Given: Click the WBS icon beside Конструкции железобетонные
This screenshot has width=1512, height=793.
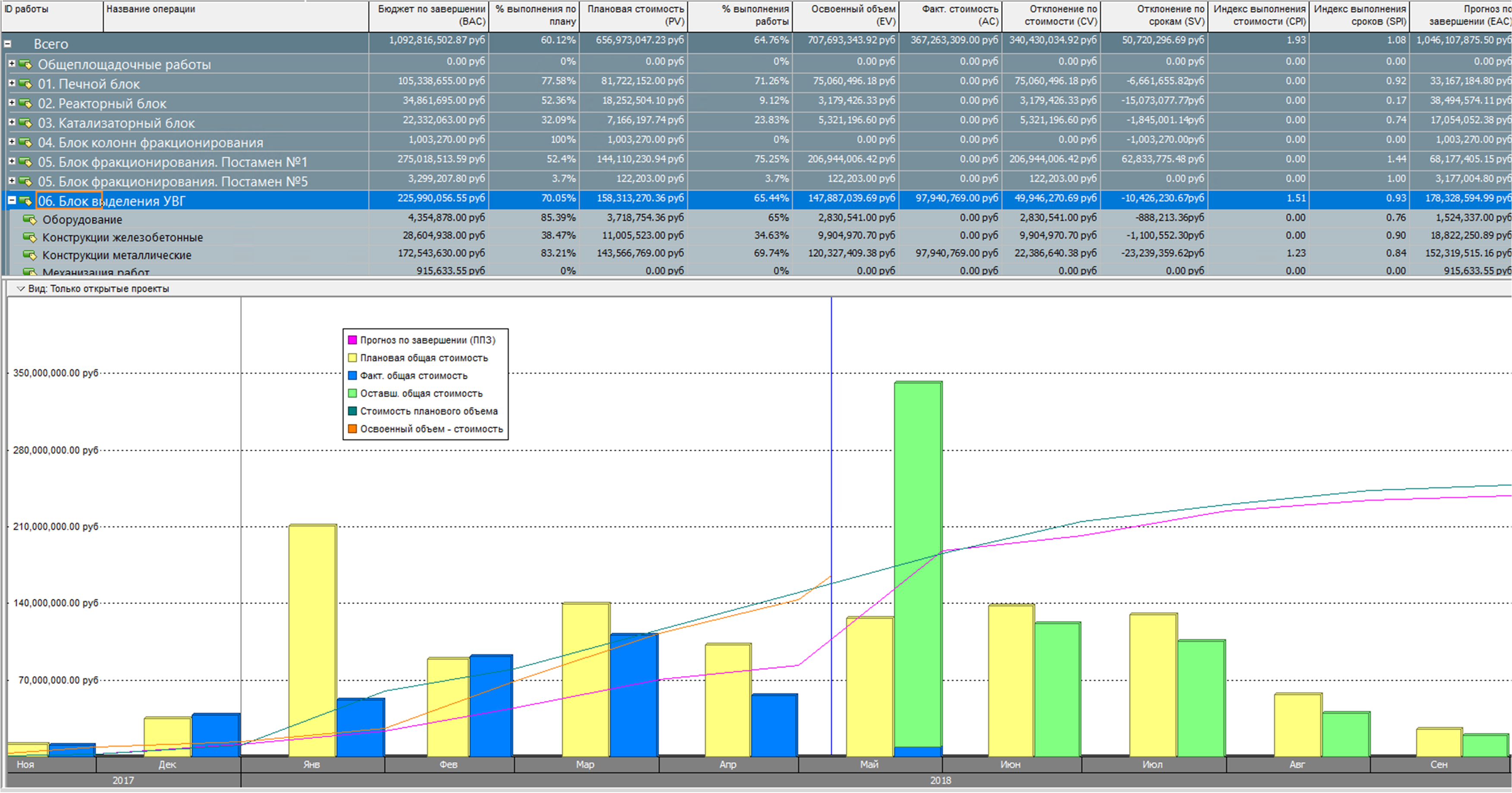Looking at the screenshot, I should pyautogui.click(x=29, y=237).
